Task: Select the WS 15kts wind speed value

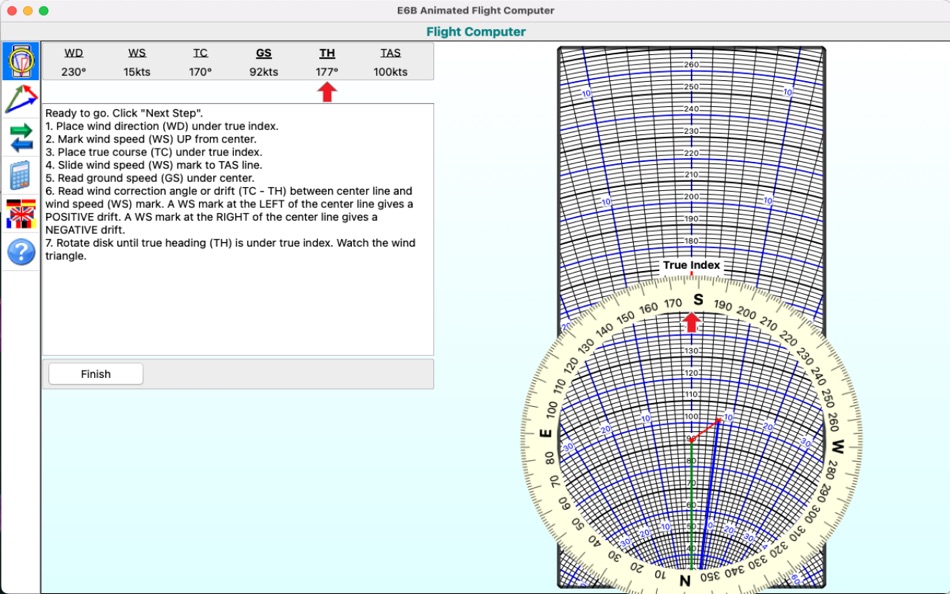Action: click(x=137, y=71)
